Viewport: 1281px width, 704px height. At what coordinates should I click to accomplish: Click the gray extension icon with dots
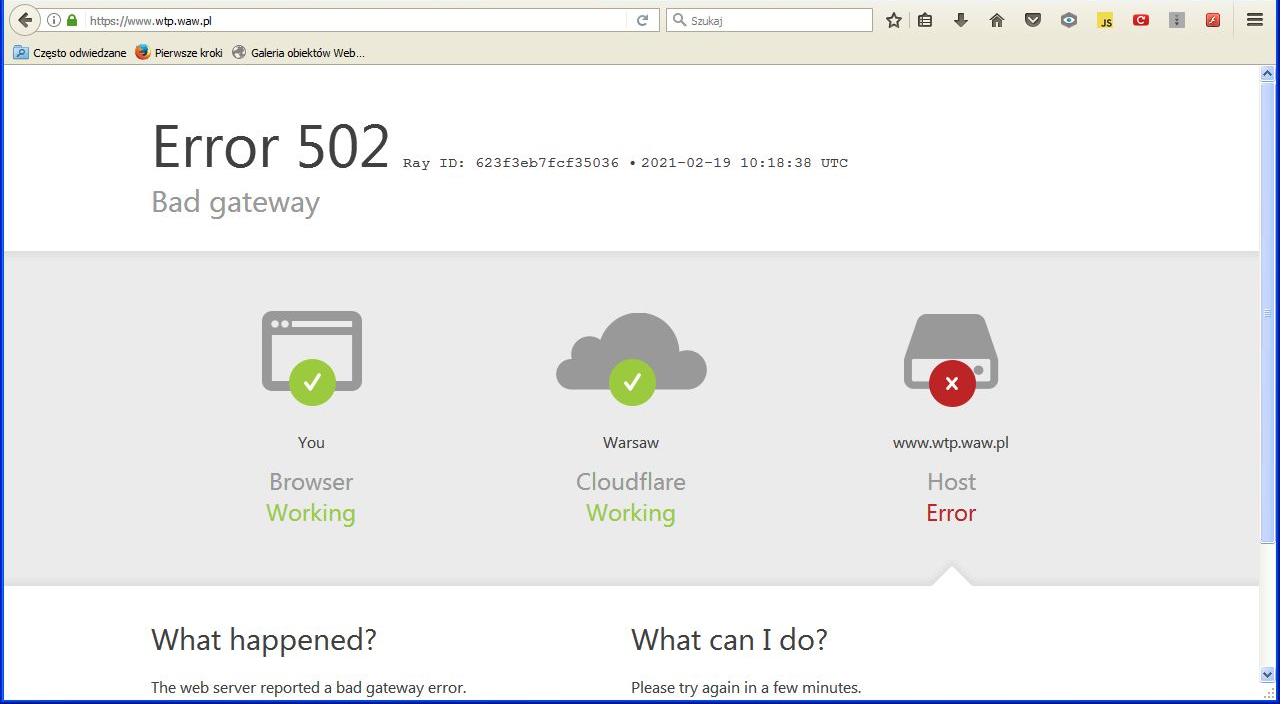pos(1177,20)
